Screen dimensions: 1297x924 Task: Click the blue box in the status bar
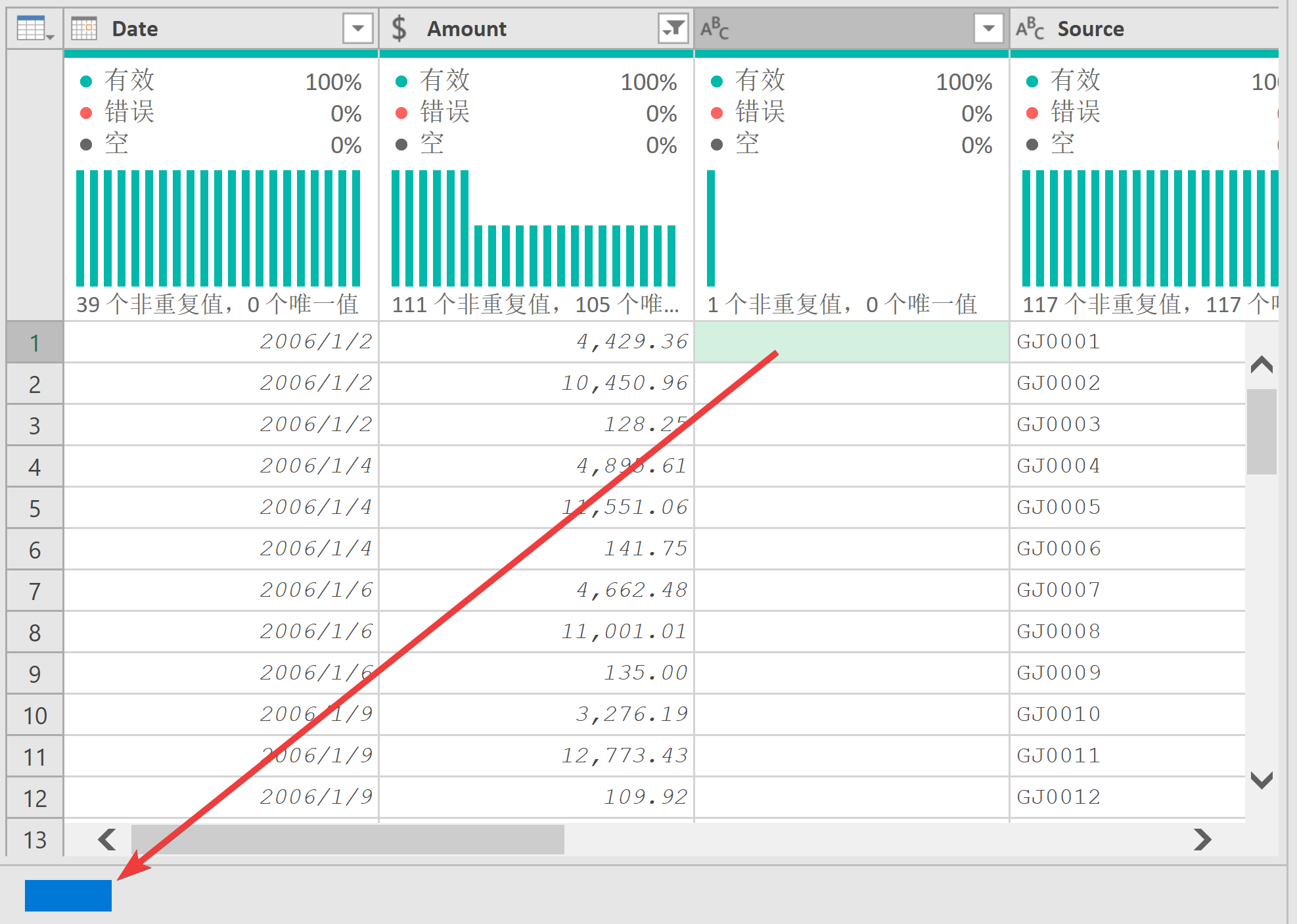click(68, 895)
